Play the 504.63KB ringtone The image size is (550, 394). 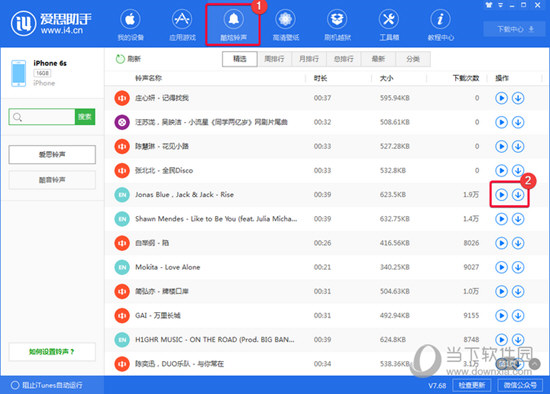[502, 292]
